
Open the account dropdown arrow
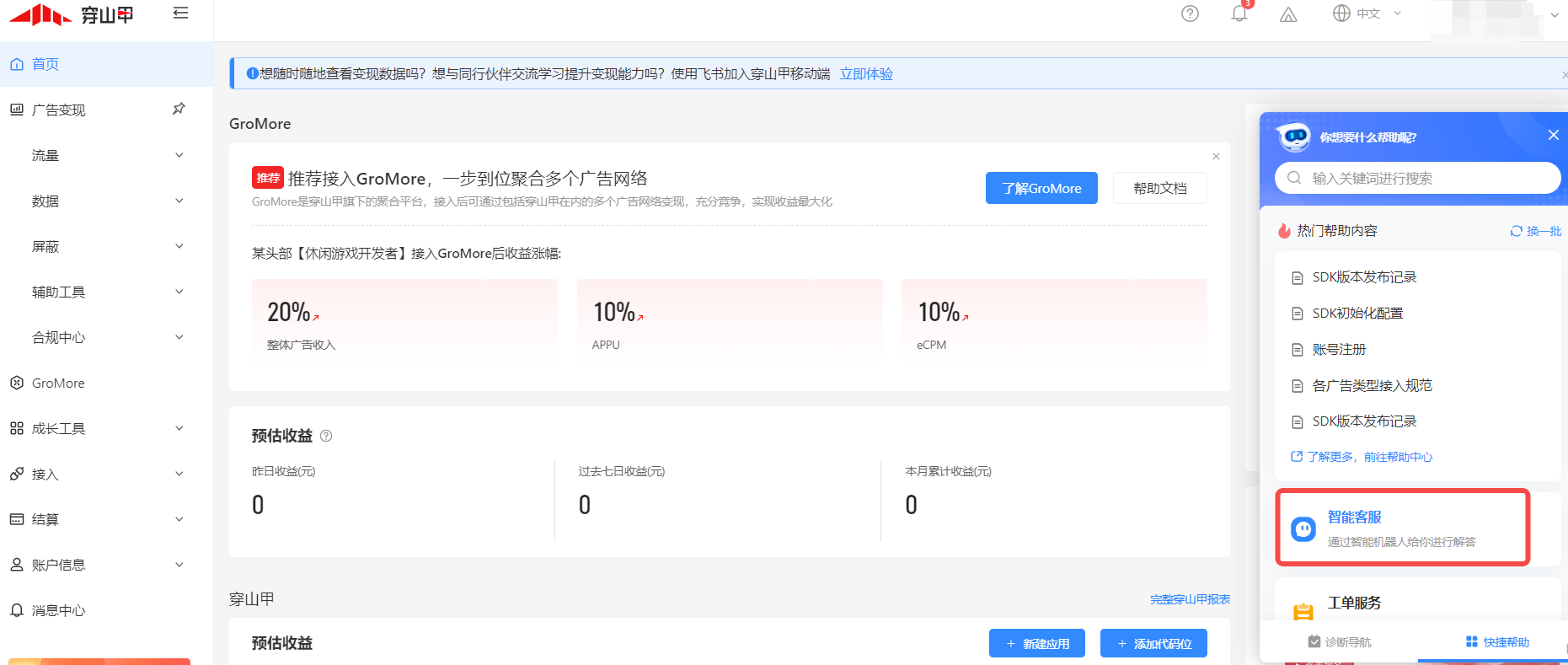pyautogui.click(x=1555, y=14)
